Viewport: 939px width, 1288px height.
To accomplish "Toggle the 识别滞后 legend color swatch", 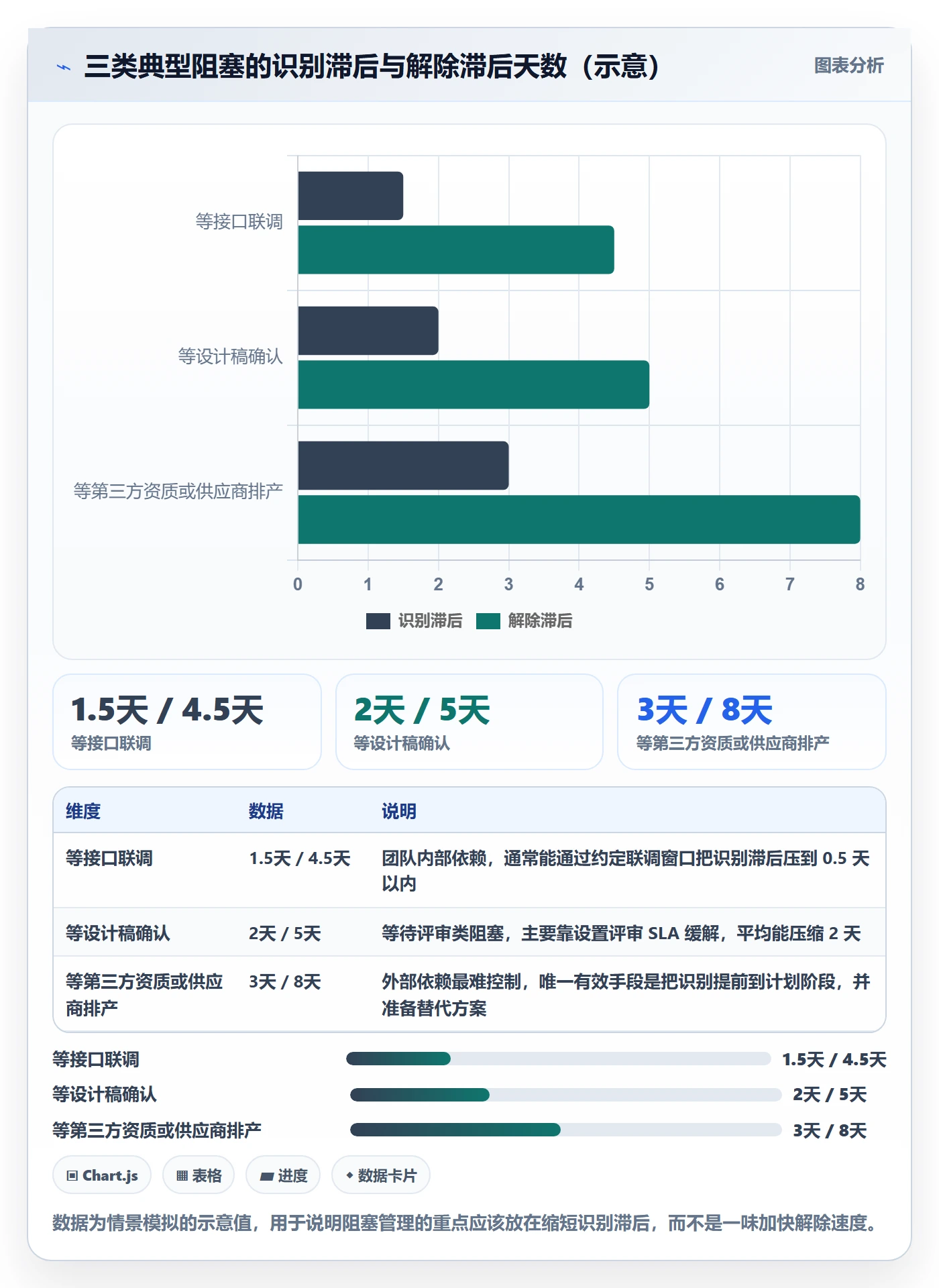I will click(x=378, y=621).
